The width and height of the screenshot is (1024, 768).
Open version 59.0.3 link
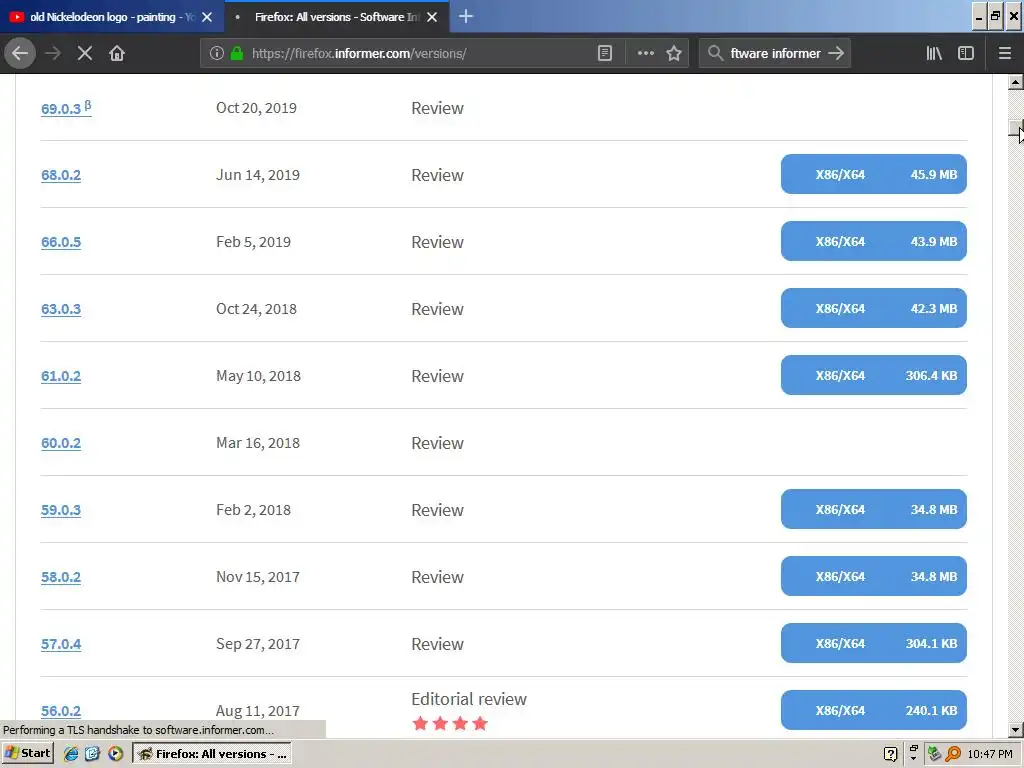pos(61,510)
